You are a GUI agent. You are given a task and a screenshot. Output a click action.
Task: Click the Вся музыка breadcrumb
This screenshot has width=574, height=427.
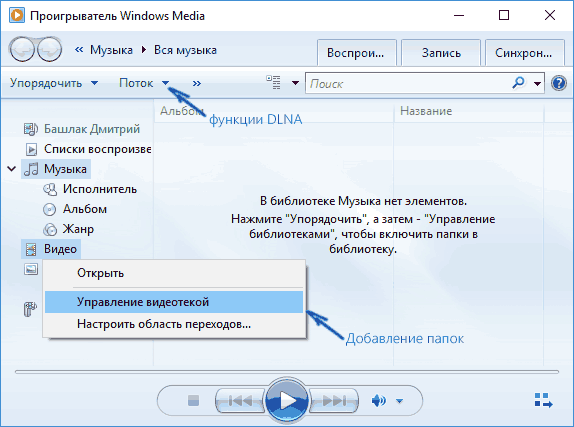coord(185,50)
